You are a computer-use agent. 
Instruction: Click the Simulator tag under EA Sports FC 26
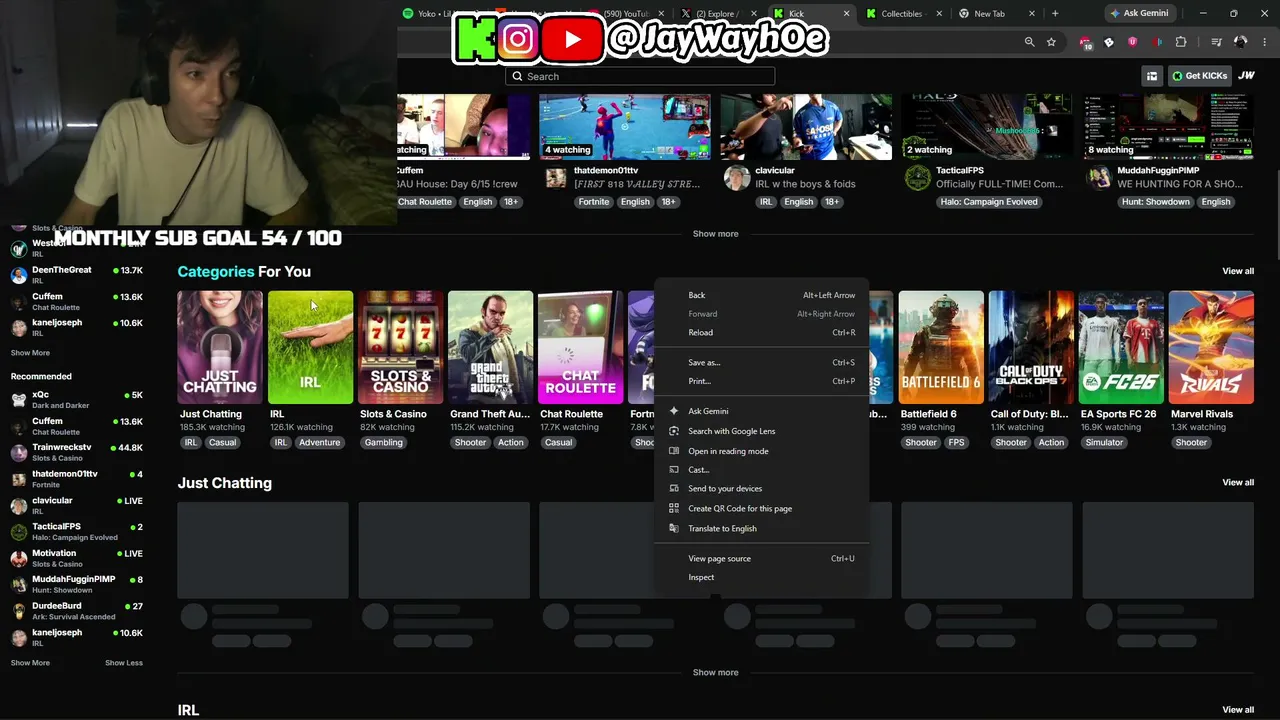click(1104, 442)
